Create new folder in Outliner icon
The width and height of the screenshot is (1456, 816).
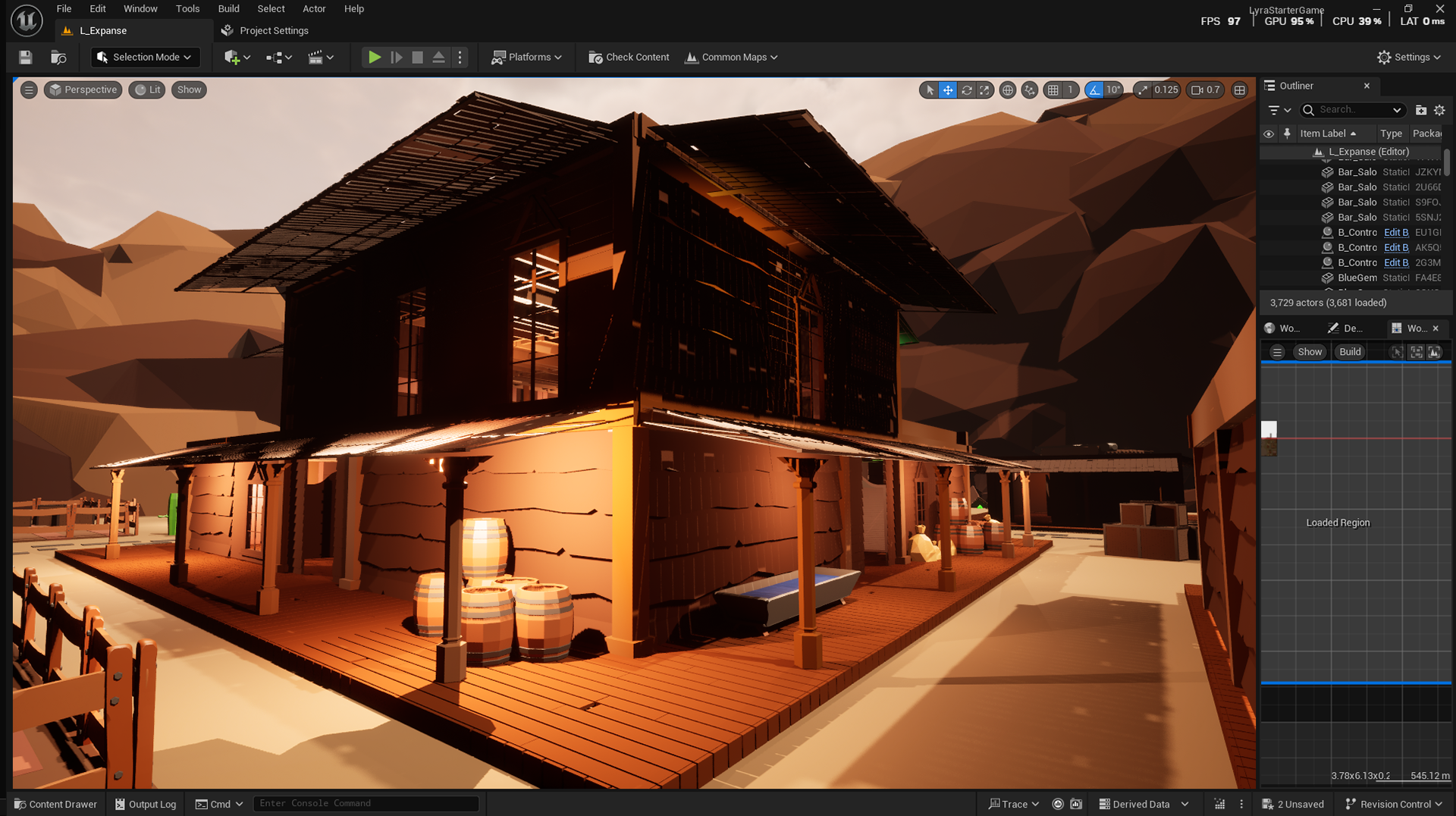(1420, 111)
